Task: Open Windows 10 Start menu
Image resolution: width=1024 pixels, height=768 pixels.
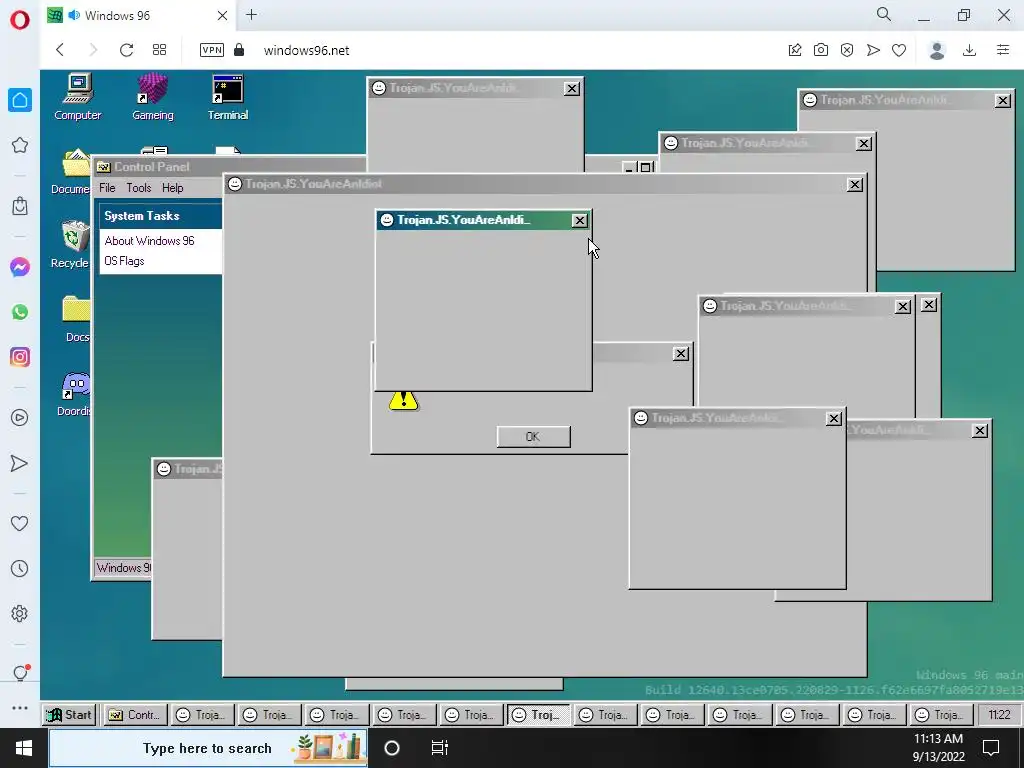Action: [24, 748]
